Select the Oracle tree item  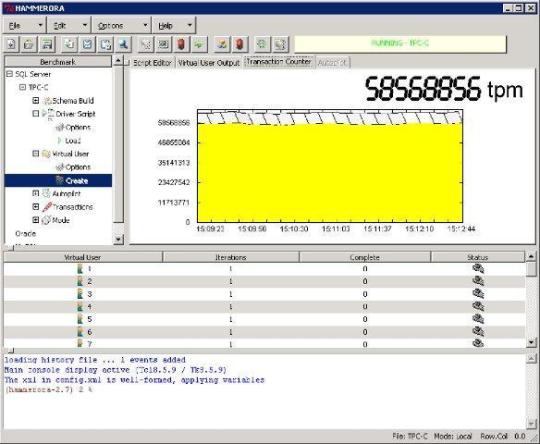point(25,234)
